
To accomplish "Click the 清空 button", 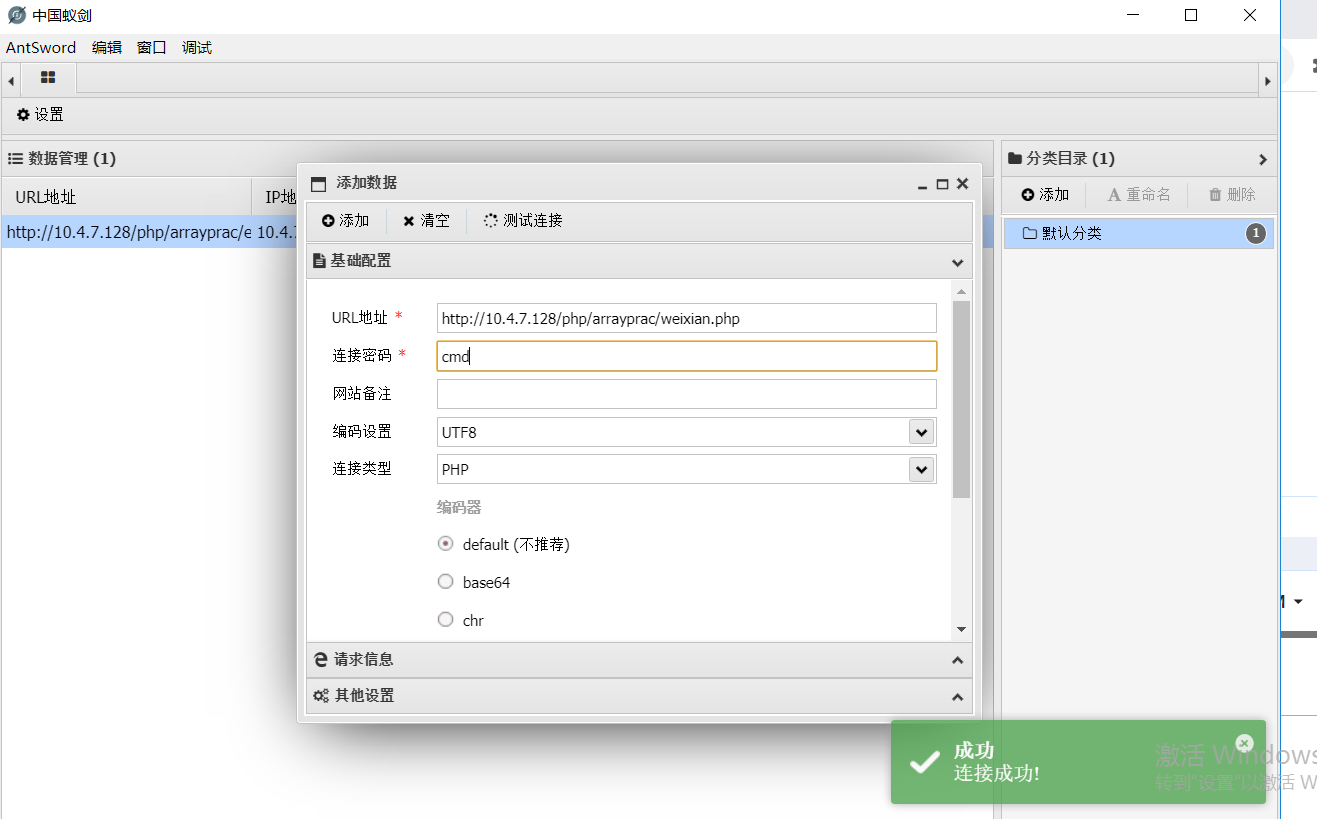I will [426, 221].
